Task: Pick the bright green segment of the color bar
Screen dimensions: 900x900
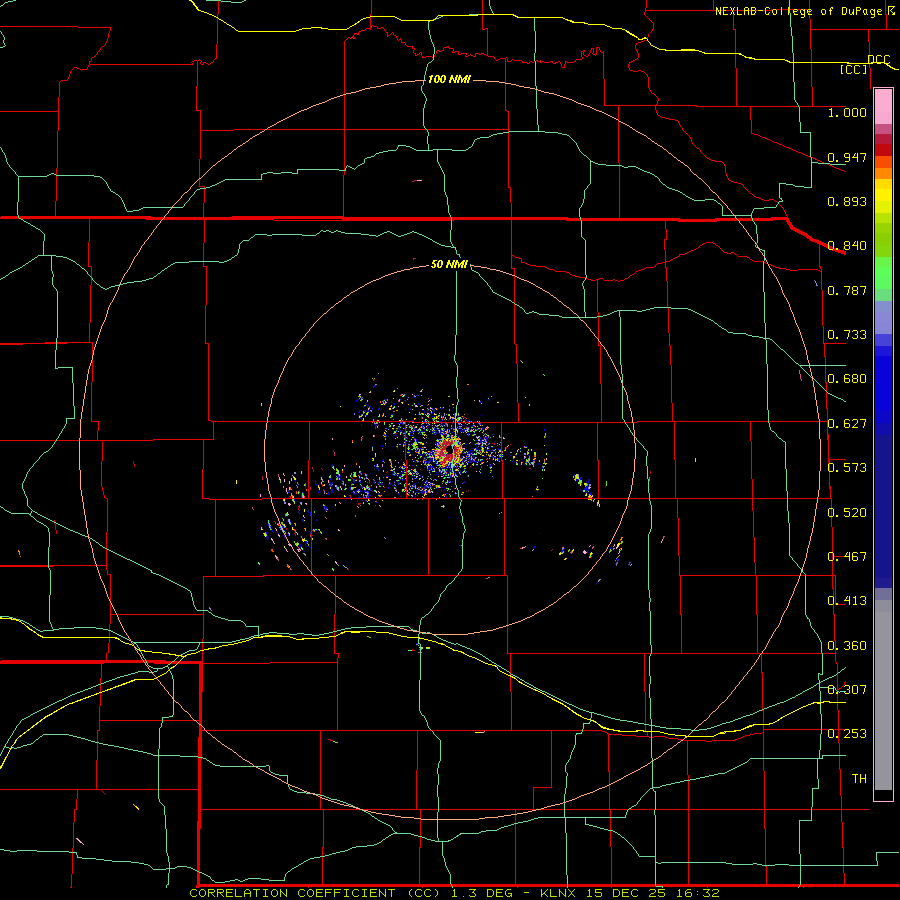Action: coord(883,273)
